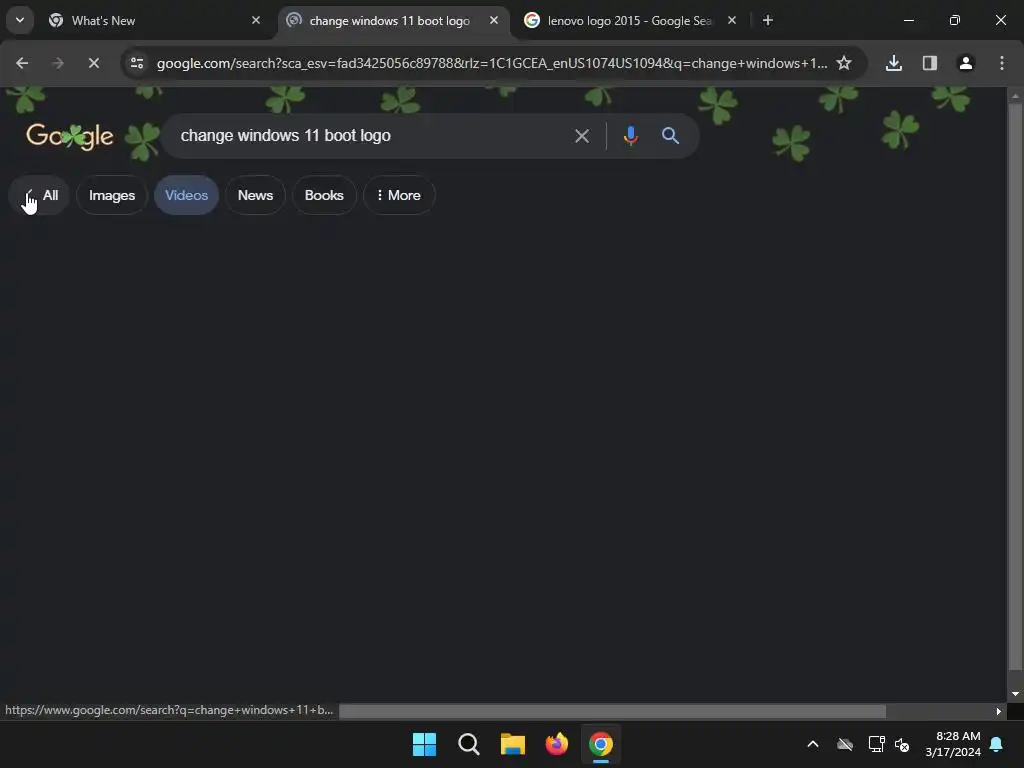
Task: Expand the More search filters menu
Action: 399,195
